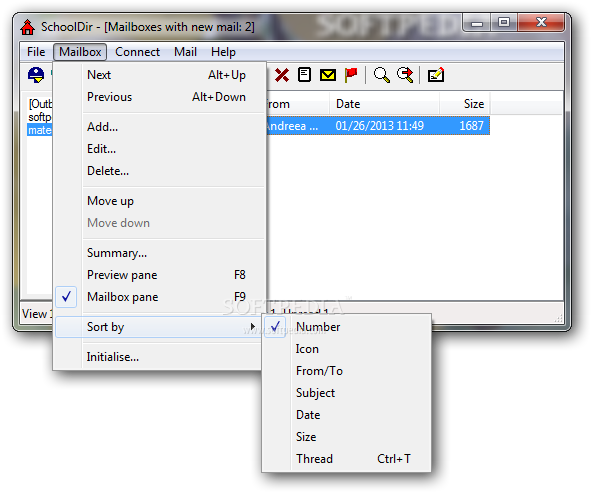Choose Next in the Mailbox menu

160,75
